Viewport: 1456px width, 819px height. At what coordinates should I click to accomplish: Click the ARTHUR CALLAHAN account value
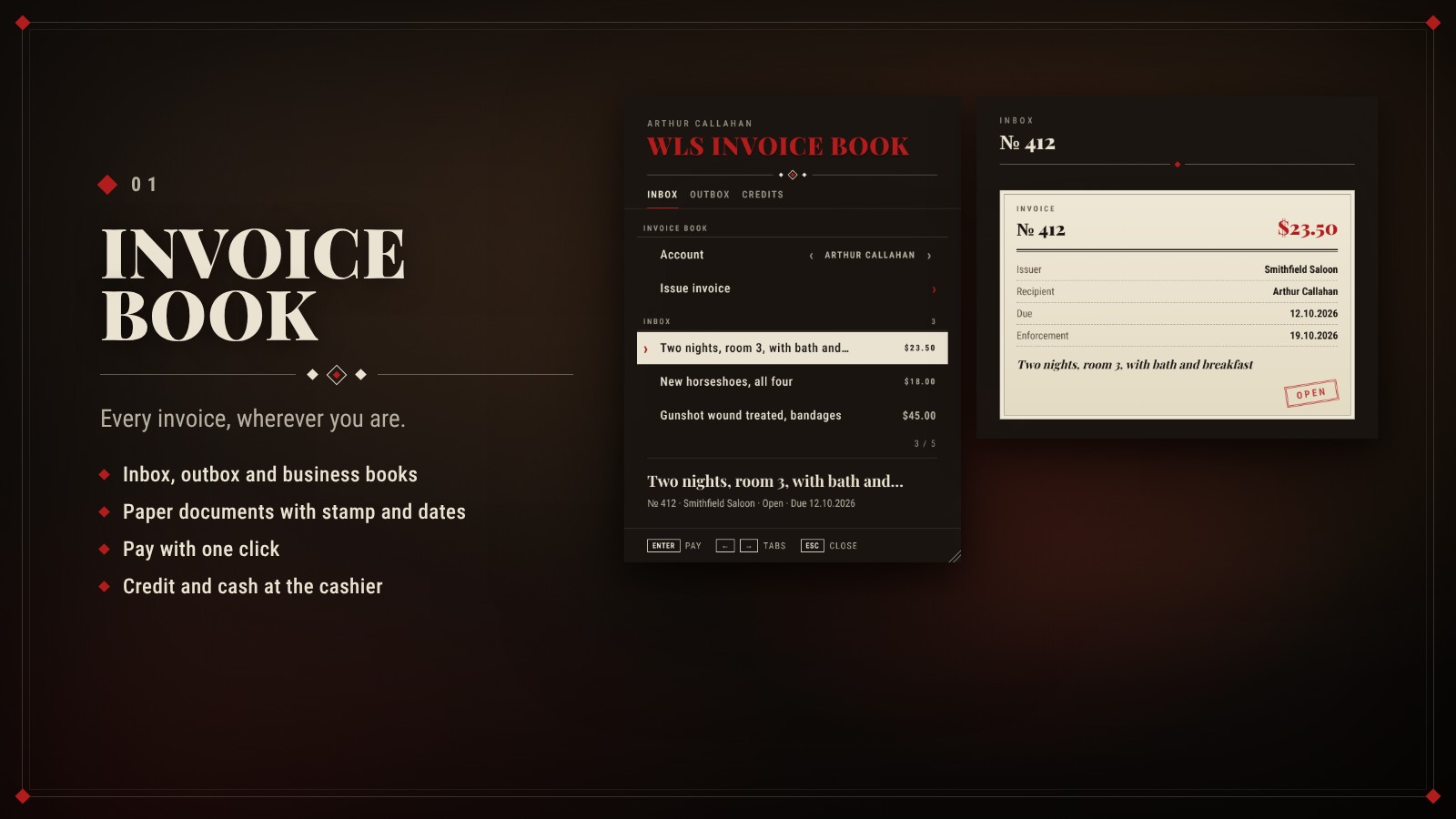(x=870, y=256)
